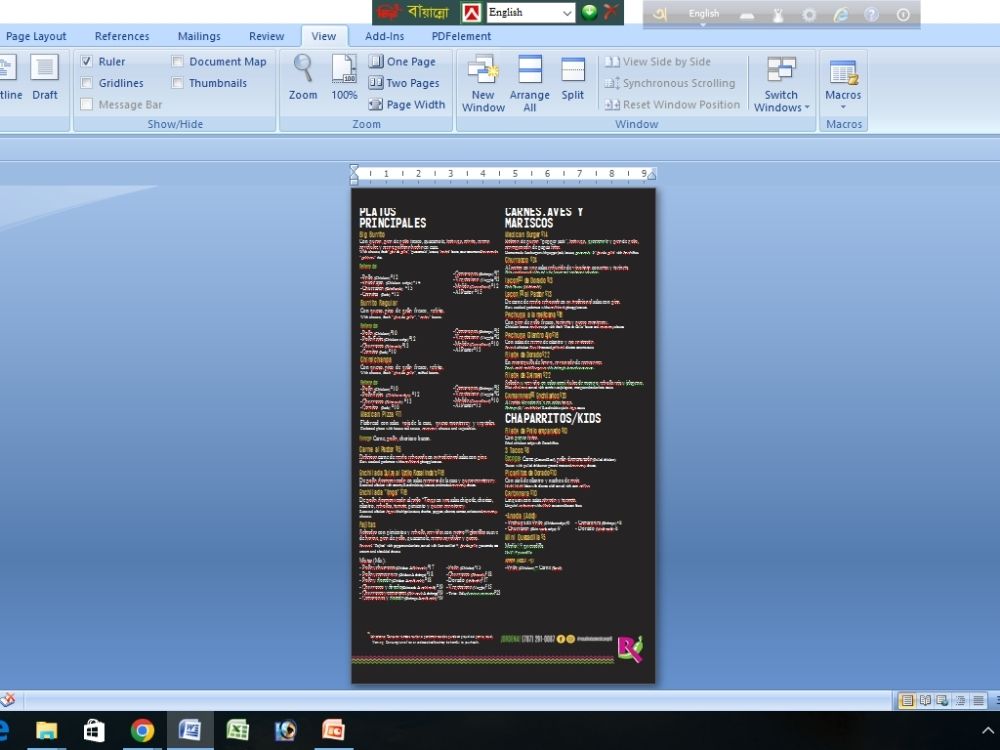Viewport: 1000px width, 750px height.
Task: Switch to Draft view in ribbon
Action: pyautogui.click(x=45, y=78)
